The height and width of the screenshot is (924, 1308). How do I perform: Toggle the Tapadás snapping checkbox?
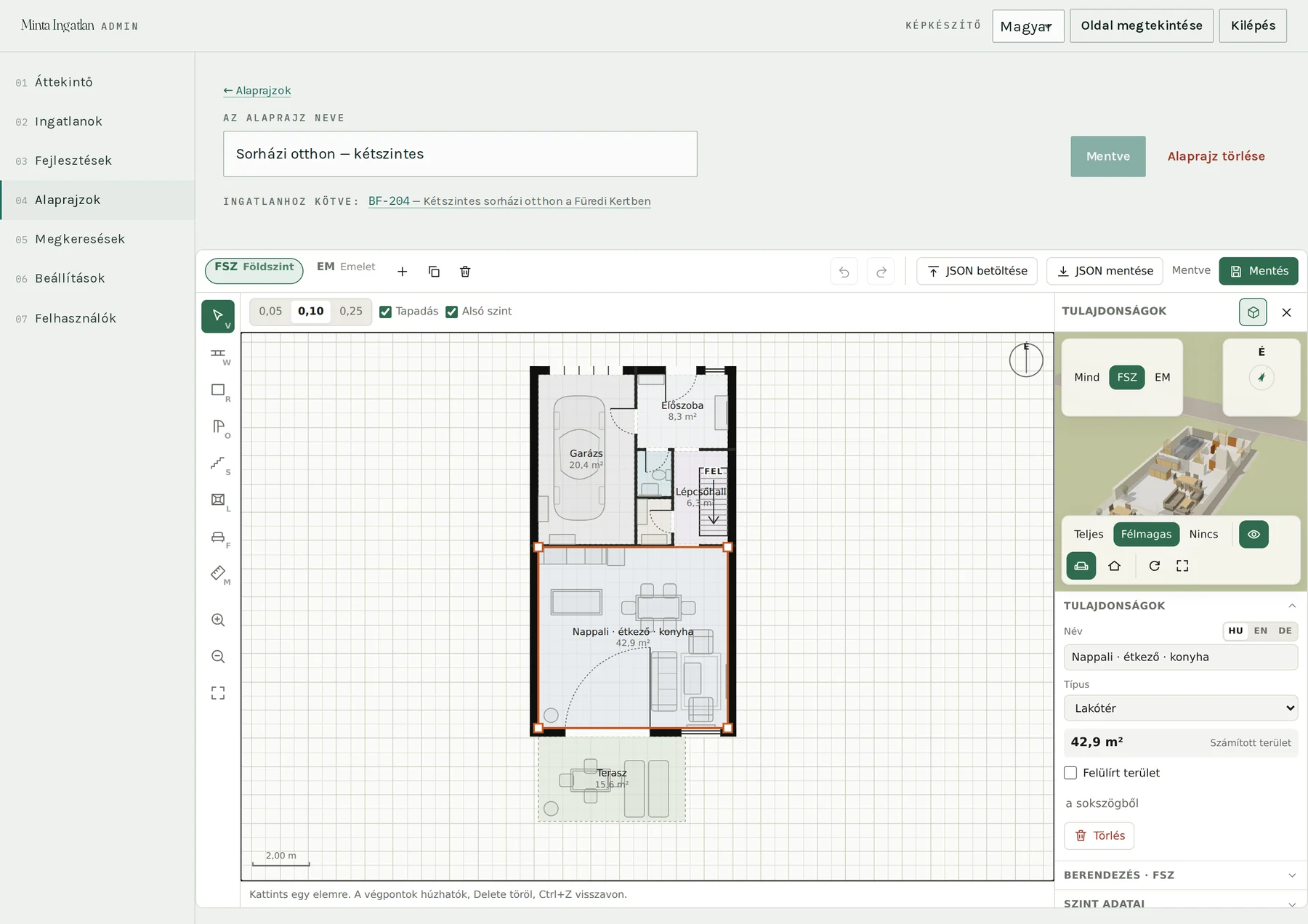pos(386,312)
